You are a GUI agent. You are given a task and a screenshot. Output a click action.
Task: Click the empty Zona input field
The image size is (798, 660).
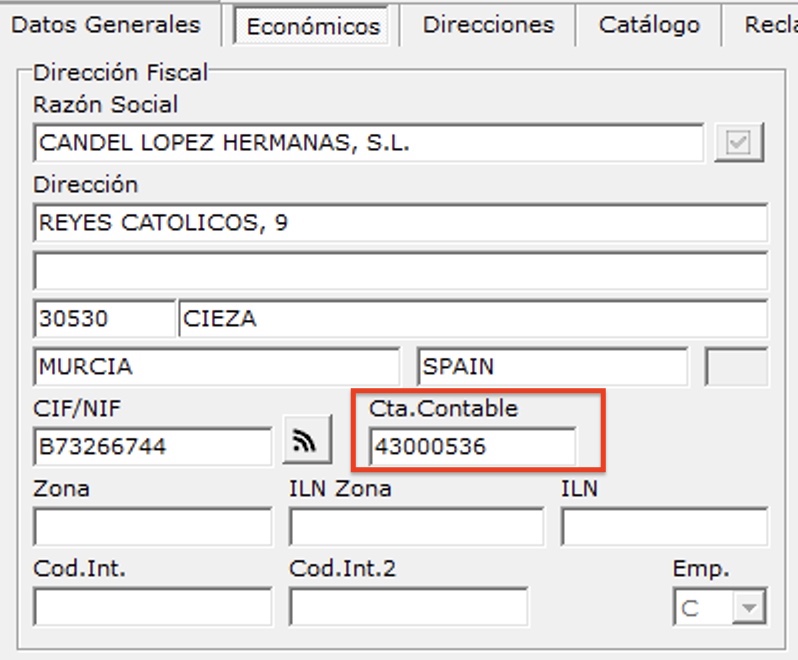click(152, 527)
